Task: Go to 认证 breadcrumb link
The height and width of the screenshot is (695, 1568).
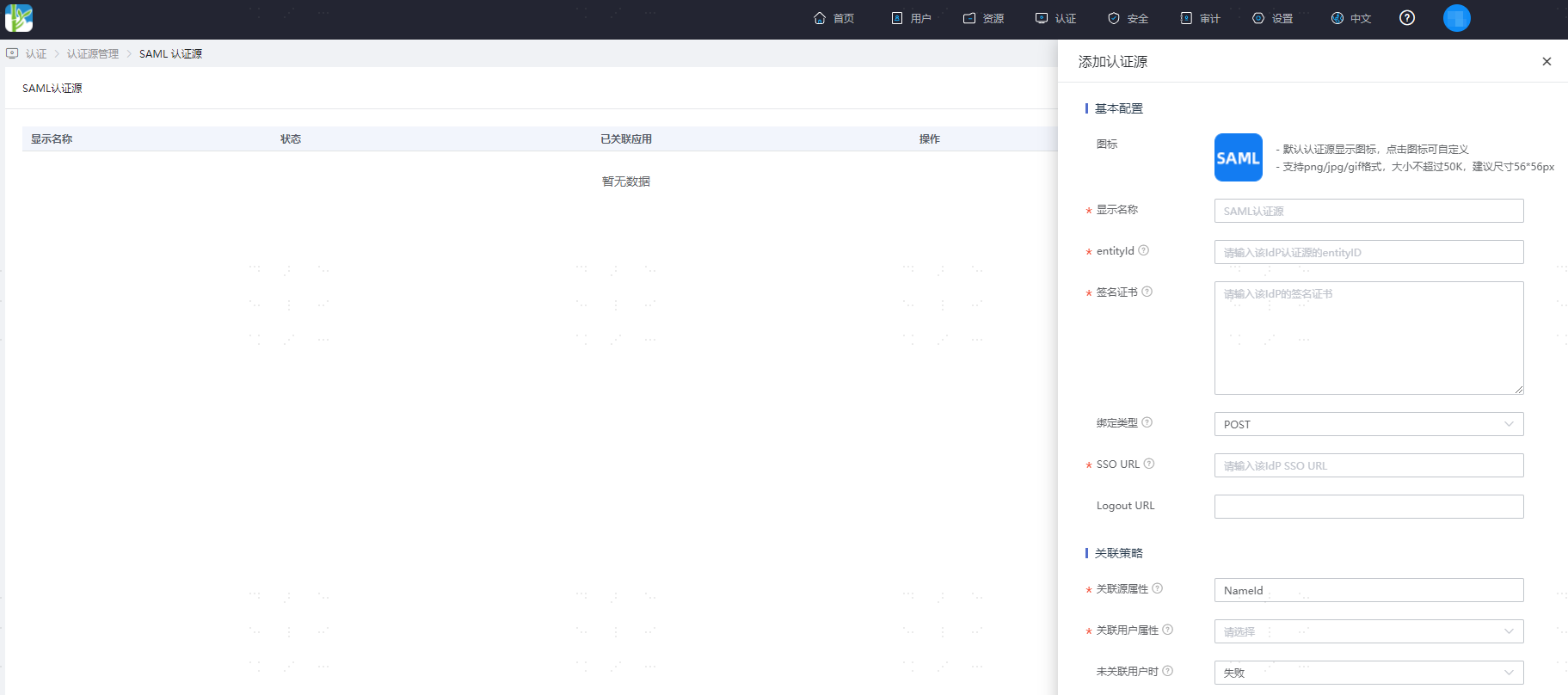Action: click(x=36, y=53)
